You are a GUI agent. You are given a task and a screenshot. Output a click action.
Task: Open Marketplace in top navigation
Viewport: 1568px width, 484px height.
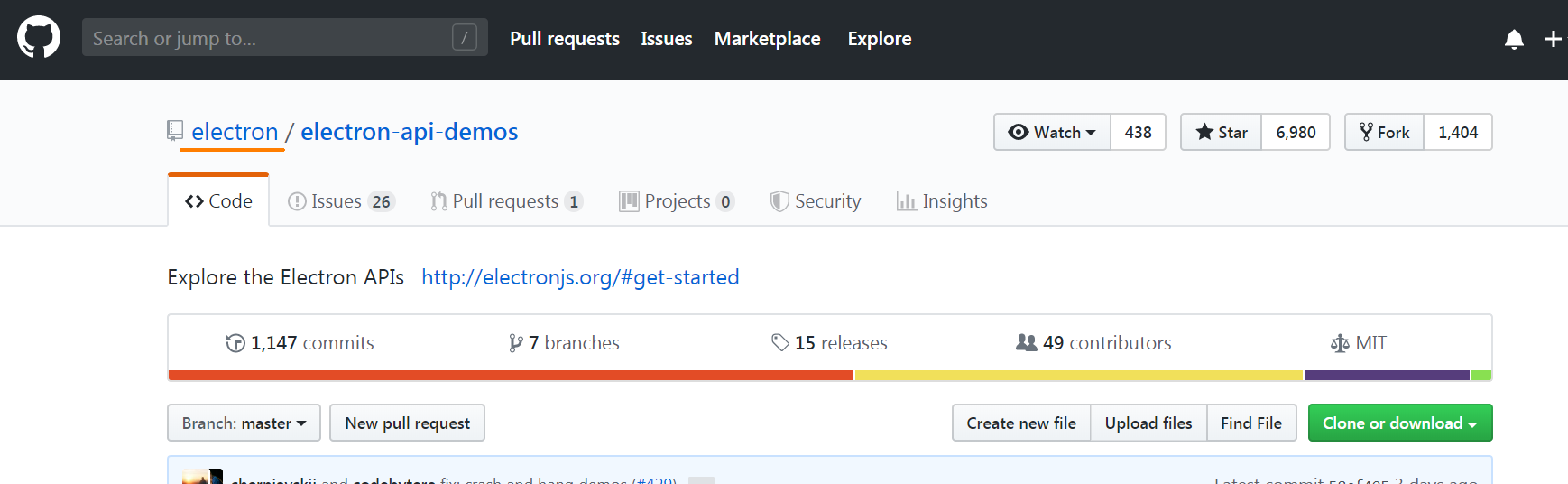(768, 39)
